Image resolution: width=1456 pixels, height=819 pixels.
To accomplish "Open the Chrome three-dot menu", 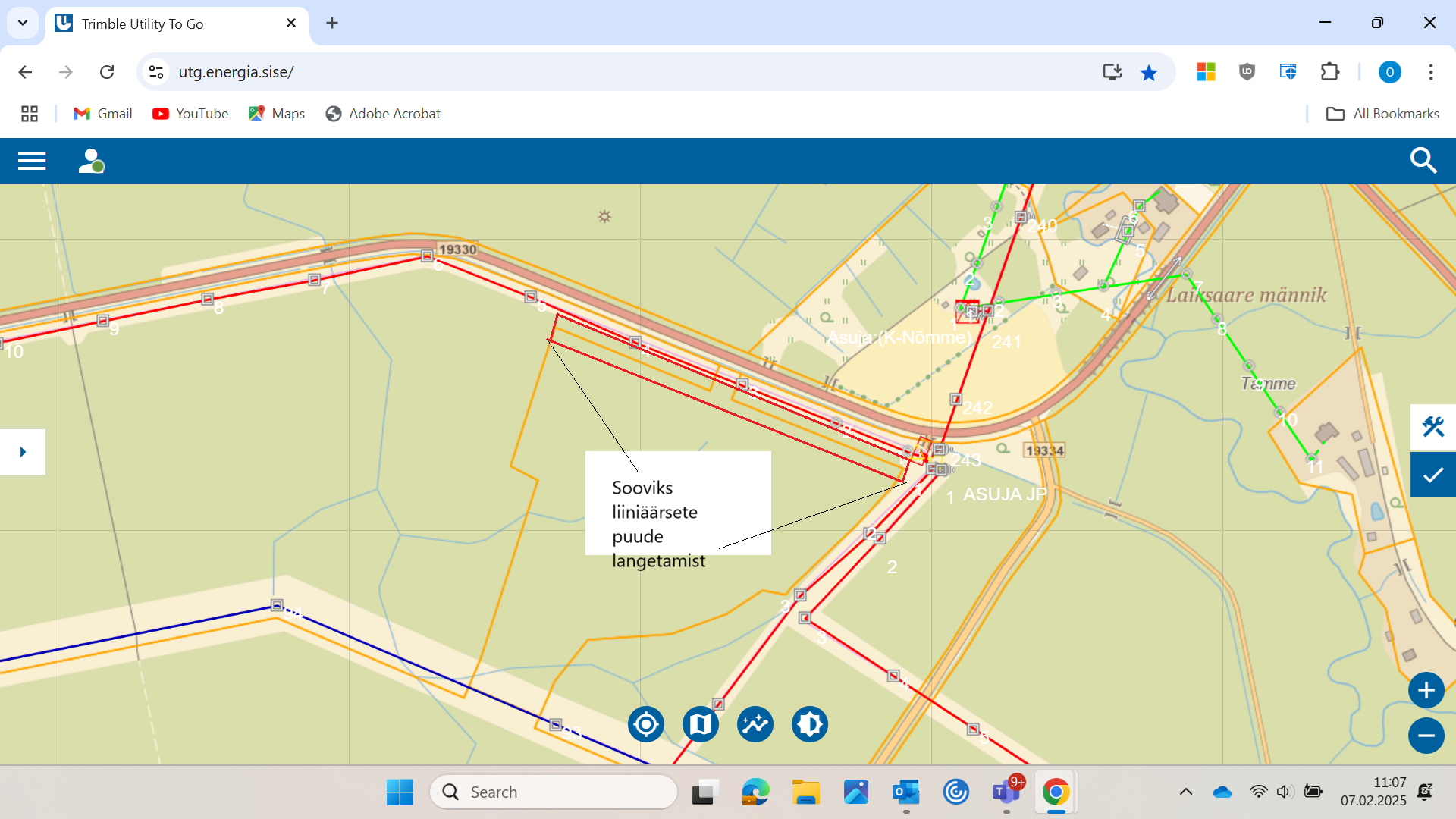I will click(1430, 72).
